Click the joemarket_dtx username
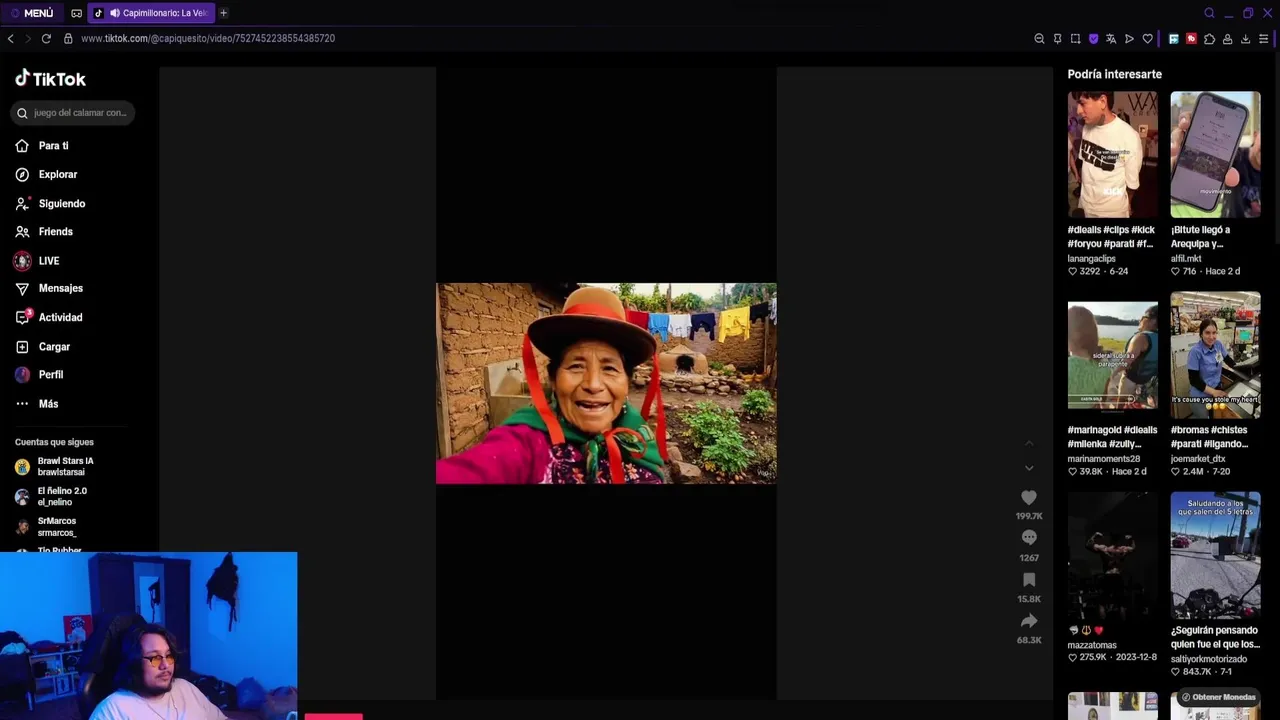Viewport: 1280px width, 720px height. coord(1198,459)
